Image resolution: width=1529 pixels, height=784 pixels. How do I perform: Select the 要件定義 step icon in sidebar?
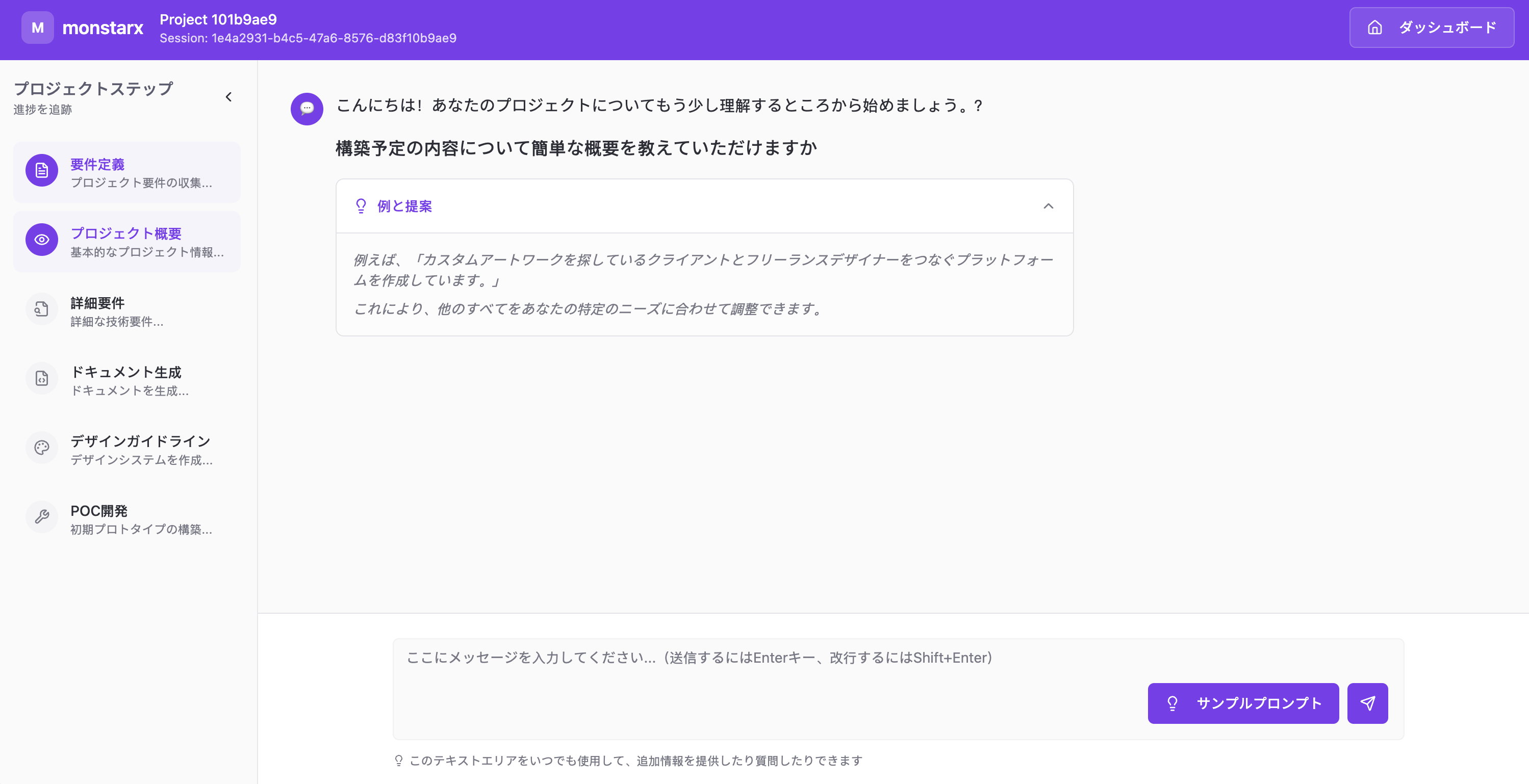(41, 171)
